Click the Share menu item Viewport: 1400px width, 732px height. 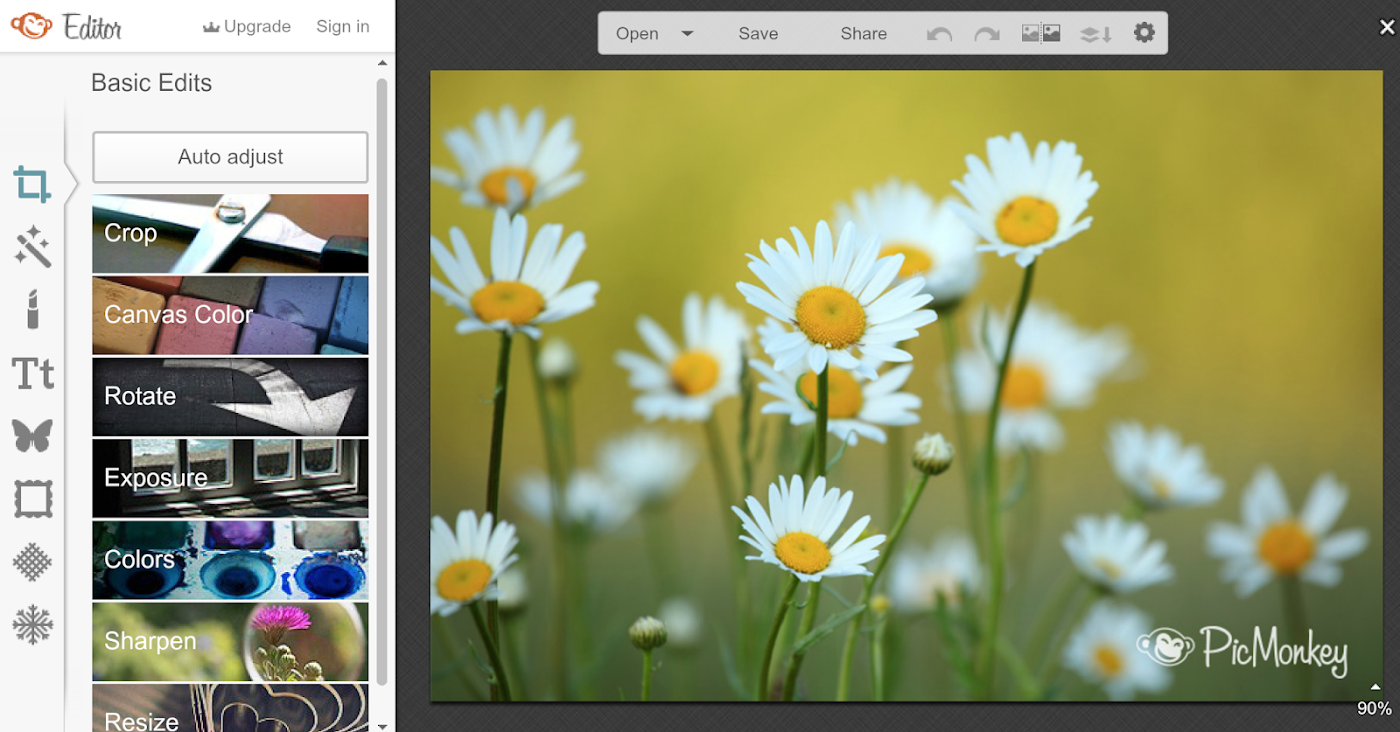pyautogui.click(x=864, y=33)
